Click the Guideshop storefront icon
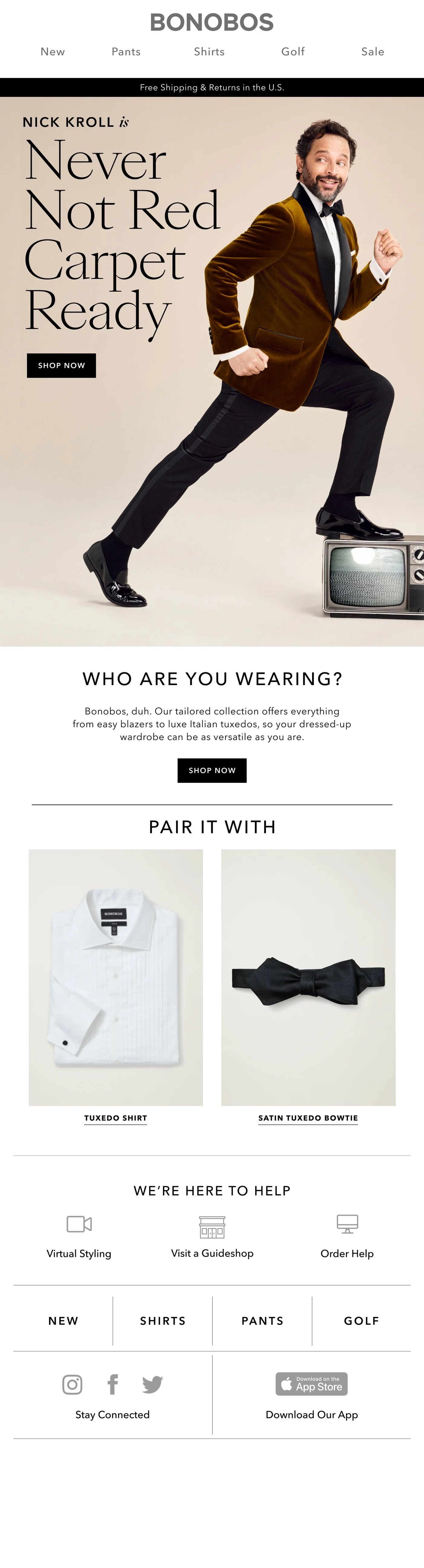Viewport: 424px width, 1568px height. pos(212,1227)
